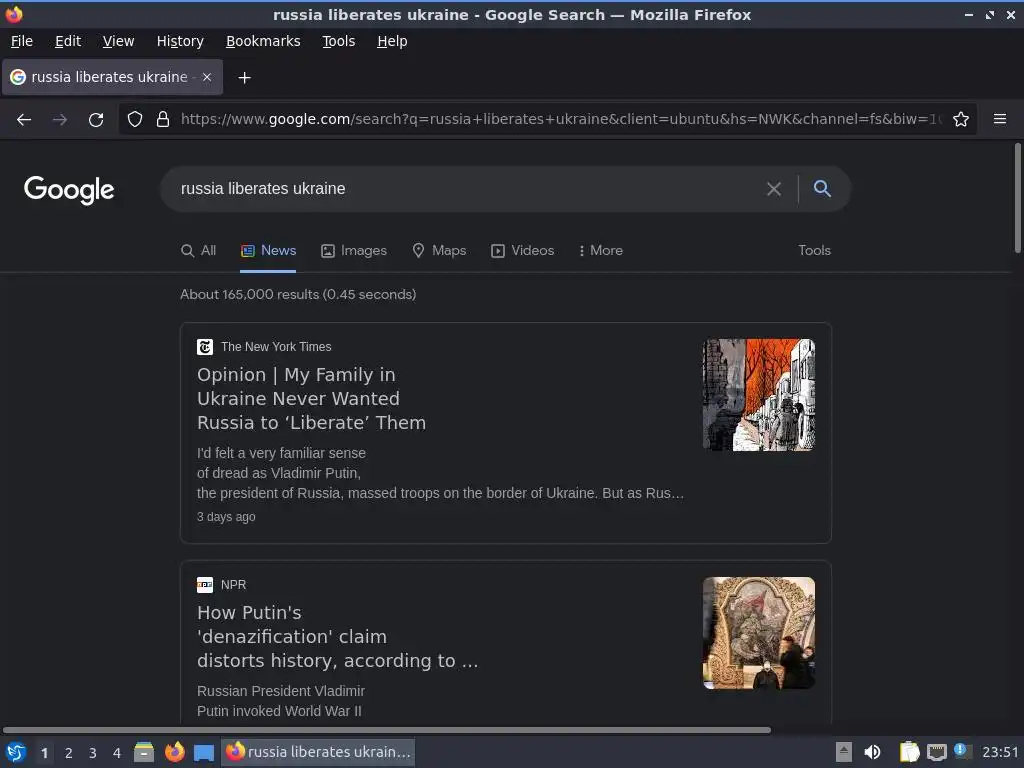Screen dimensions: 1024x768
Task: Select the News search tab
Action: point(268,251)
